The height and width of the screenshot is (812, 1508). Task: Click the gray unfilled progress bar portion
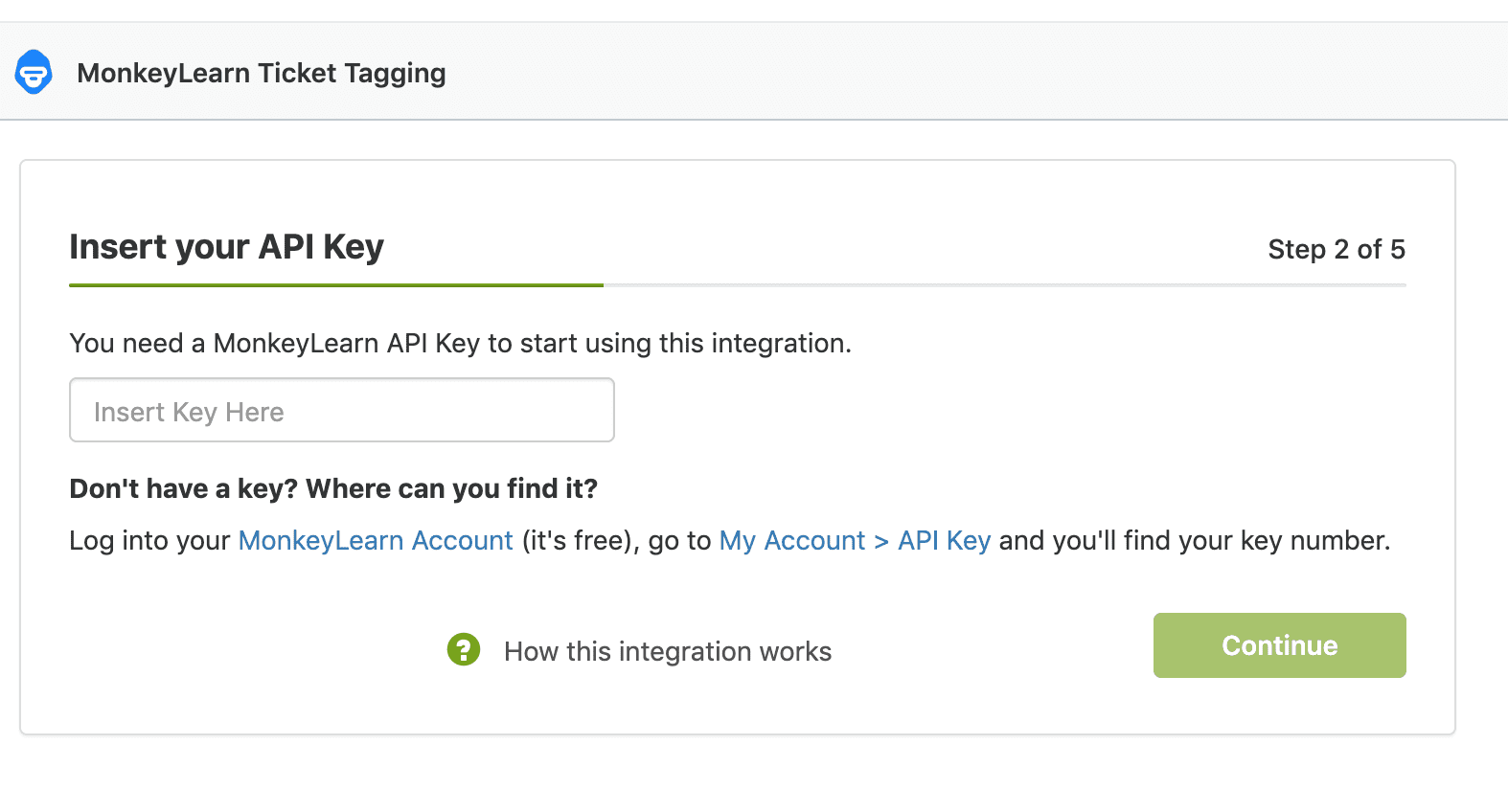[x=1004, y=285]
